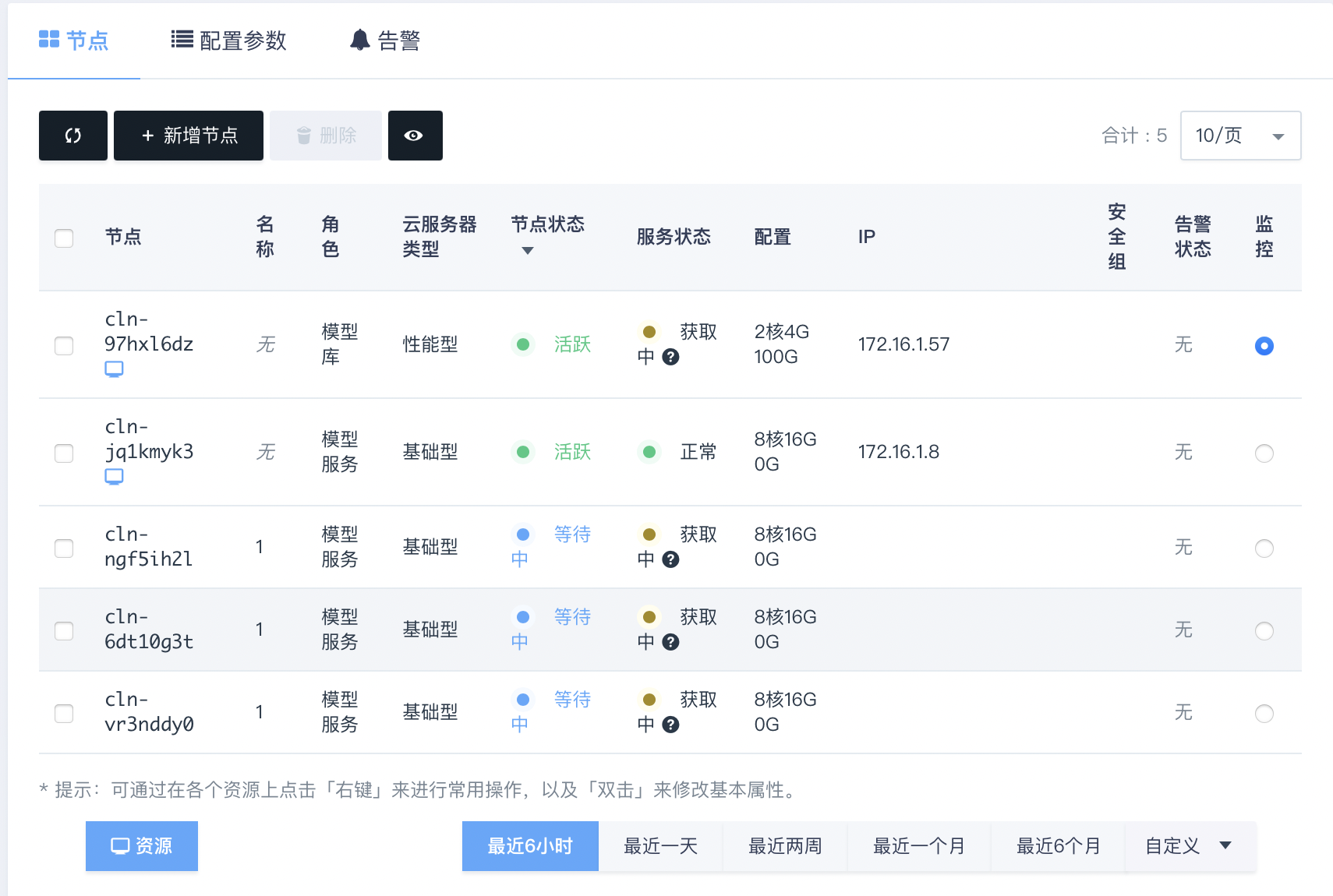Check the box for node cln-97hxl6dz

(x=64, y=346)
